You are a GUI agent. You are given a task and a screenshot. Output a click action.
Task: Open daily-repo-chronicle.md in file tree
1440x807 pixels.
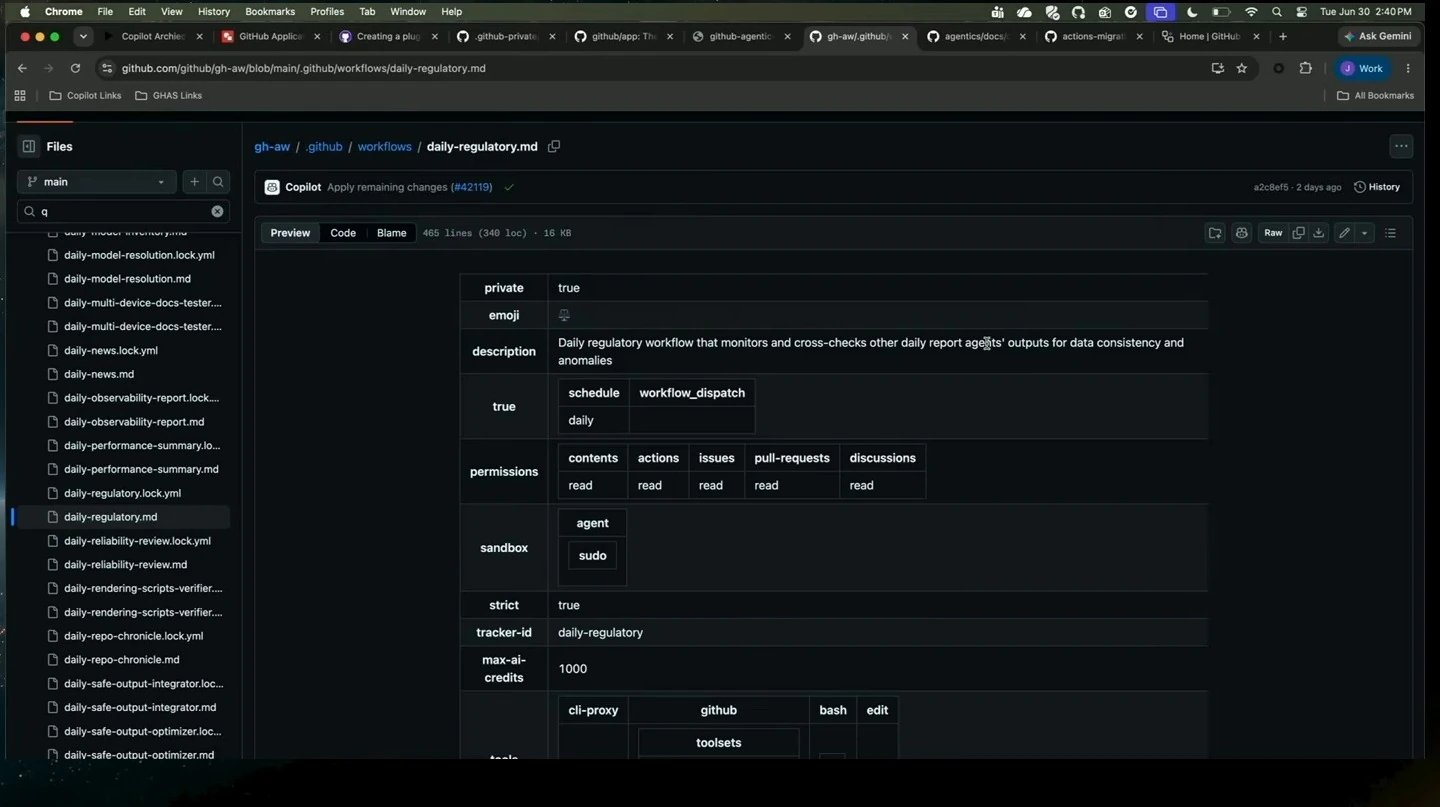[122, 660]
